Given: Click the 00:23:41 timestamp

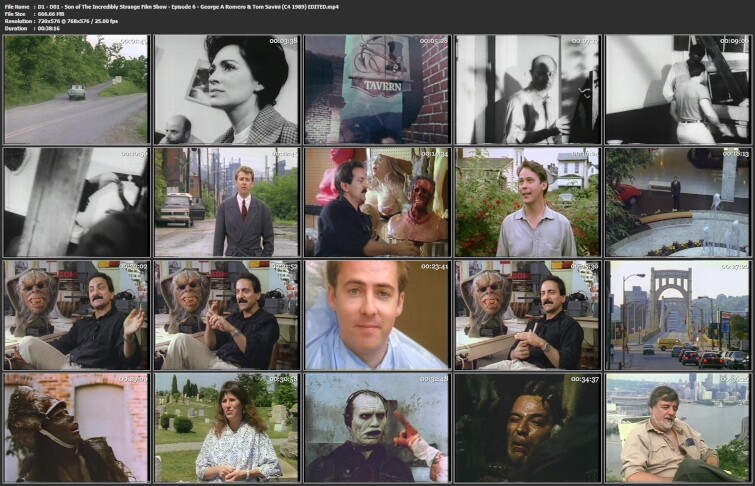Looking at the screenshot, I should pyautogui.click(x=434, y=266).
